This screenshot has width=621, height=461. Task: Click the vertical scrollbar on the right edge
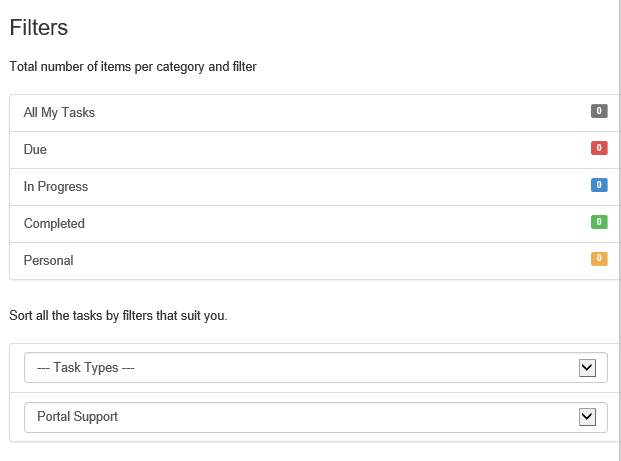pos(617,230)
